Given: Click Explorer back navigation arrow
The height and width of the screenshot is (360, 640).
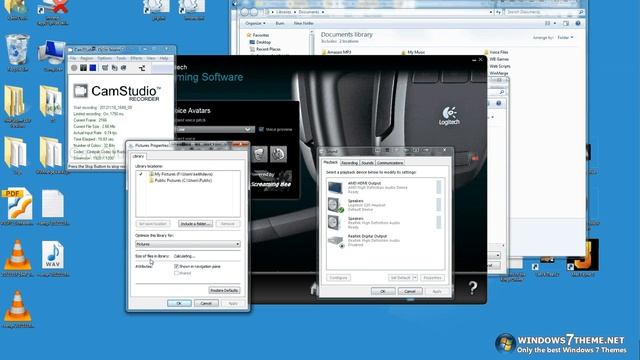Looking at the screenshot, I should pos(244,12).
